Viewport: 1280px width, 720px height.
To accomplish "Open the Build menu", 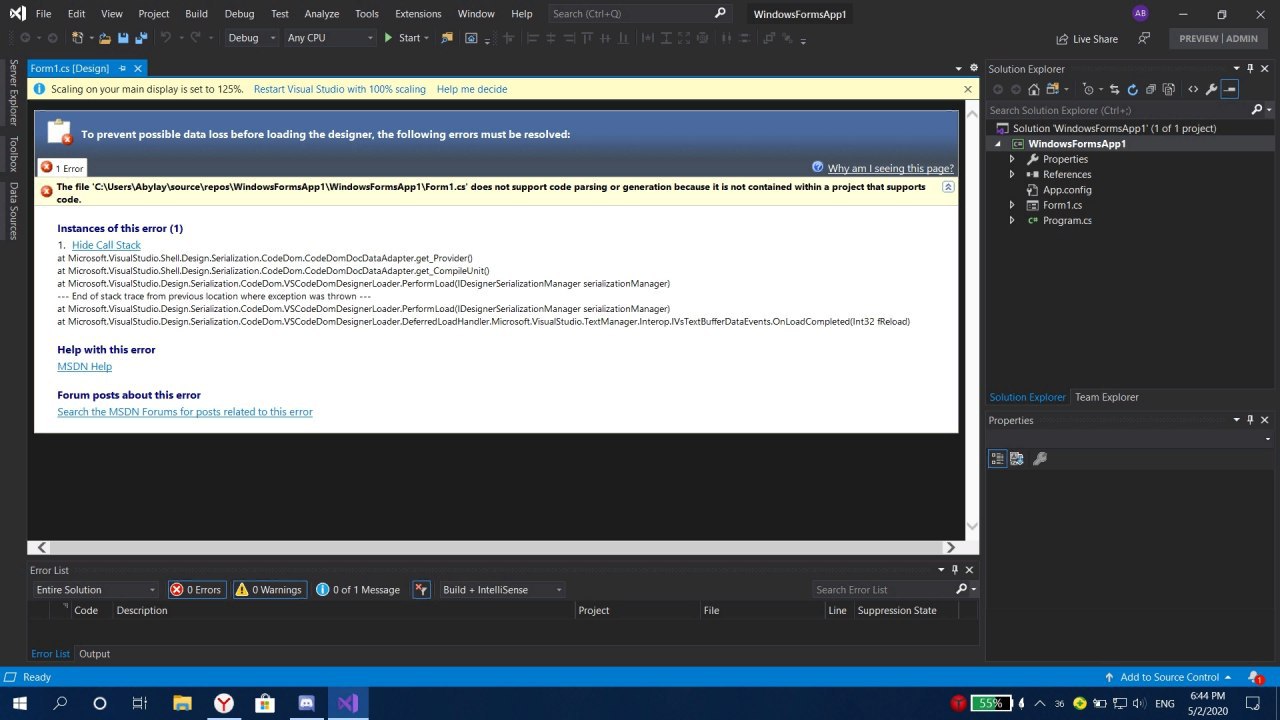I will 196,14.
